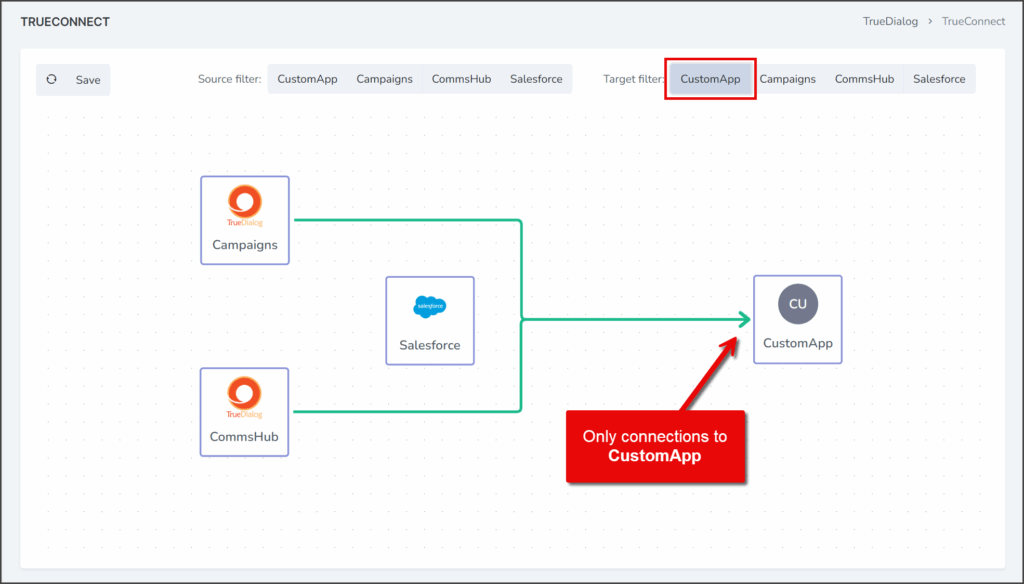Click the Salesforce node label
This screenshot has height=584, width=1024.
coord(430,345)
